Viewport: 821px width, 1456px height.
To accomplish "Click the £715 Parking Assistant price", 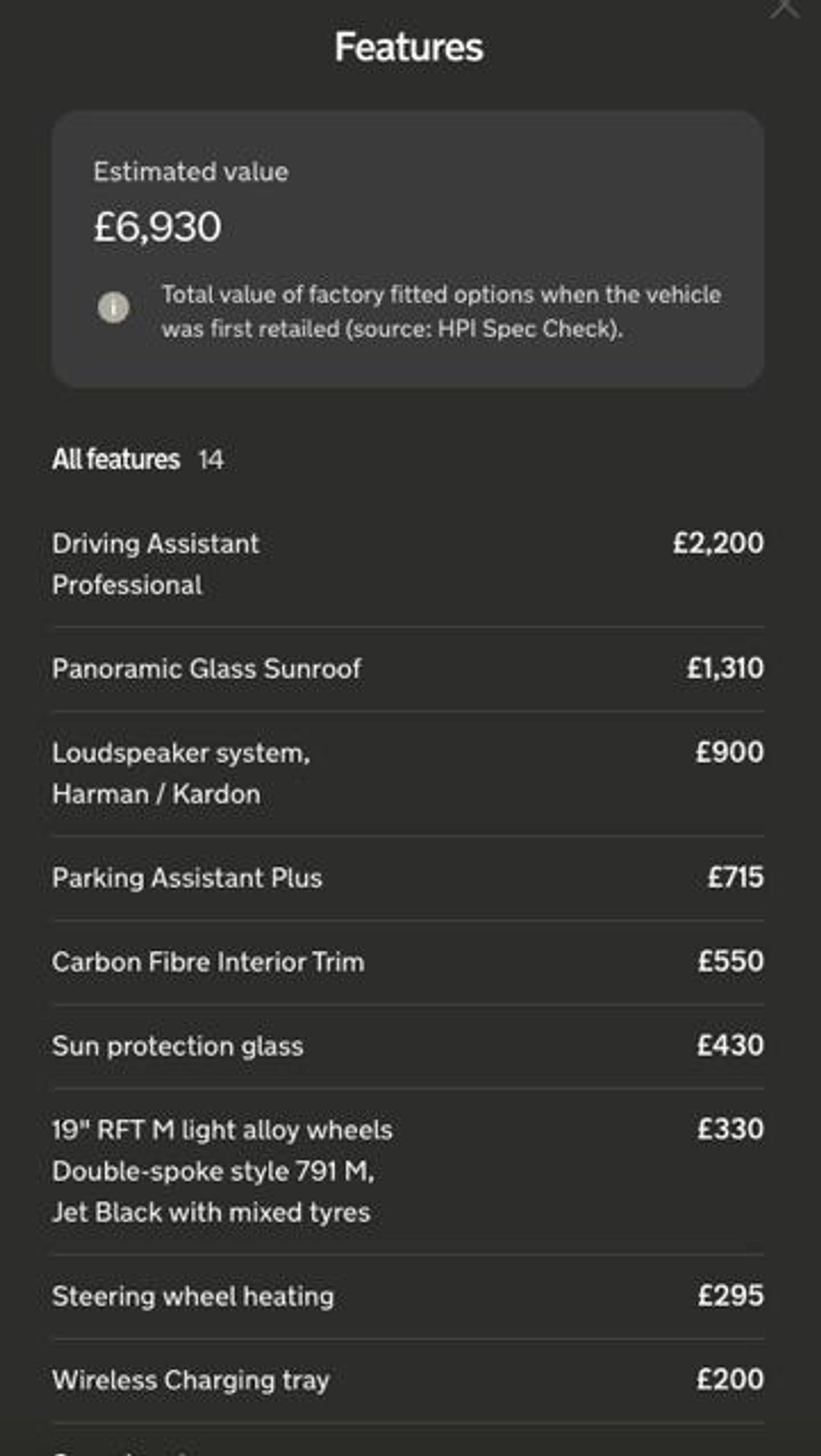I will 735,877.
